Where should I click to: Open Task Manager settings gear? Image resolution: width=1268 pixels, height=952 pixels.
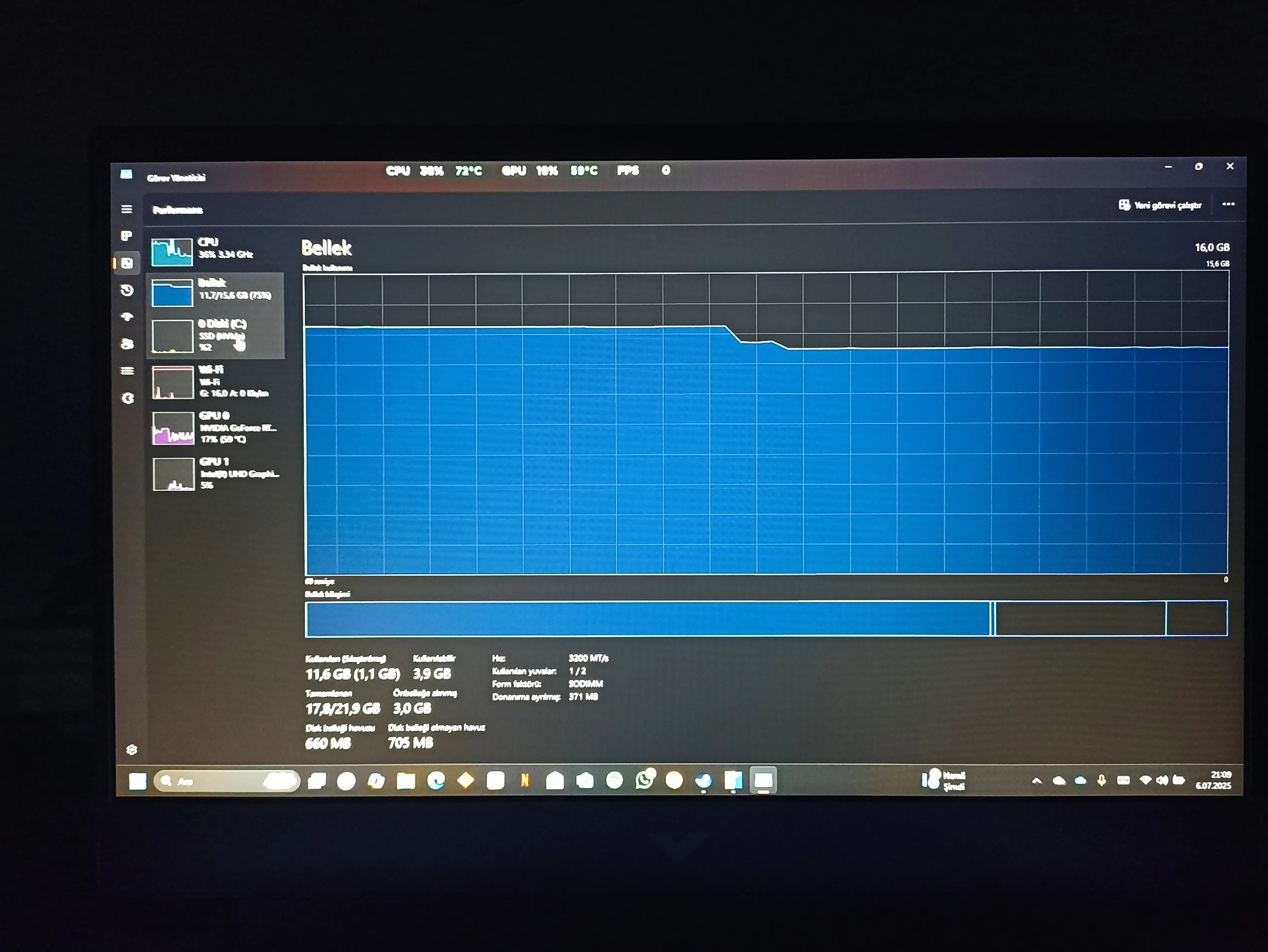[x=132, y=750]
